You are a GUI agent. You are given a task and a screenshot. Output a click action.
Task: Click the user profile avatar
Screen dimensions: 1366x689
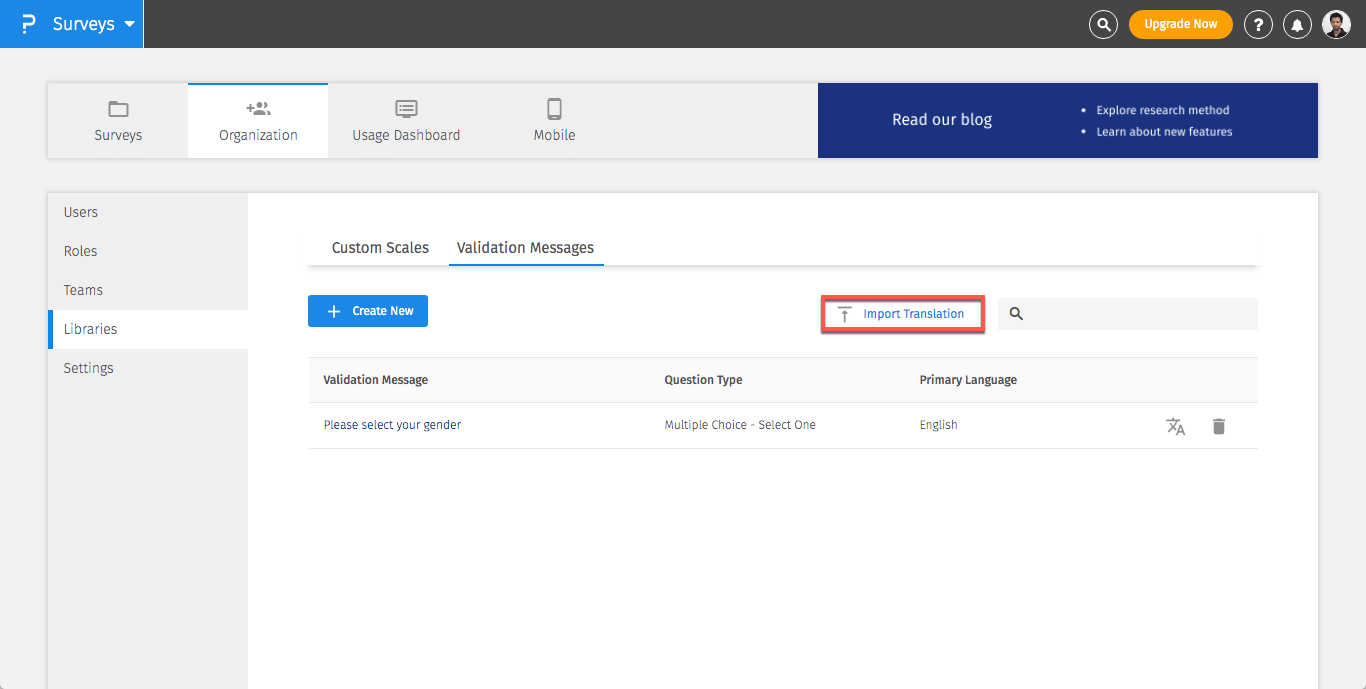coord(1336,24)
